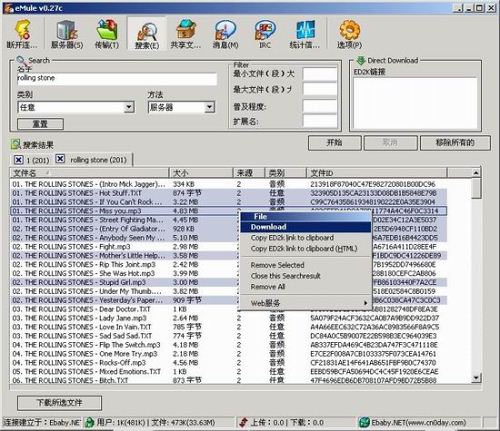Select row 'She Was Hot.mp3'
Screen dimensions: 500x431
point(229,274)
